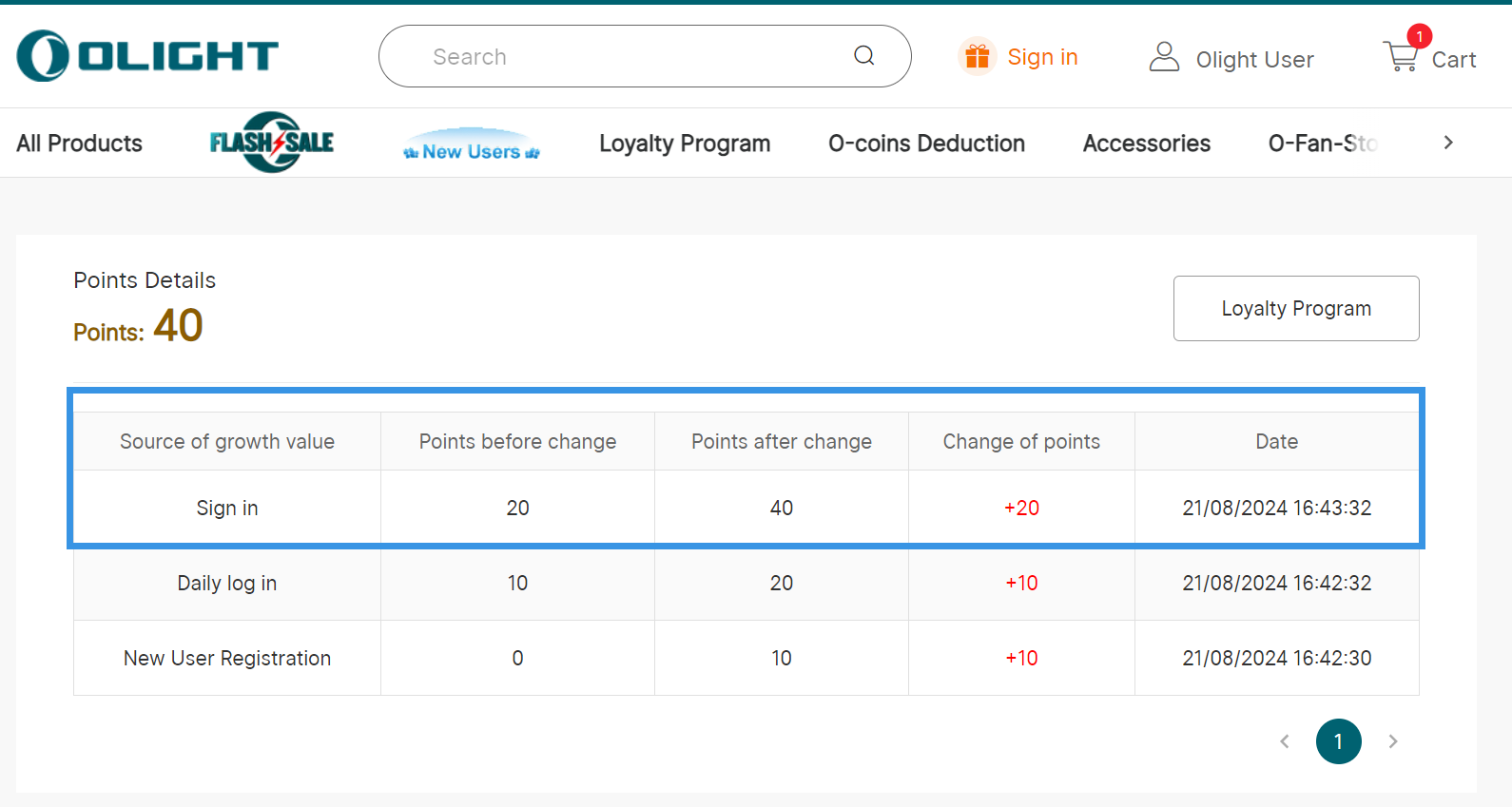
Task: Click the Loyalty Program outlined button
Action: pos(1295,308)
